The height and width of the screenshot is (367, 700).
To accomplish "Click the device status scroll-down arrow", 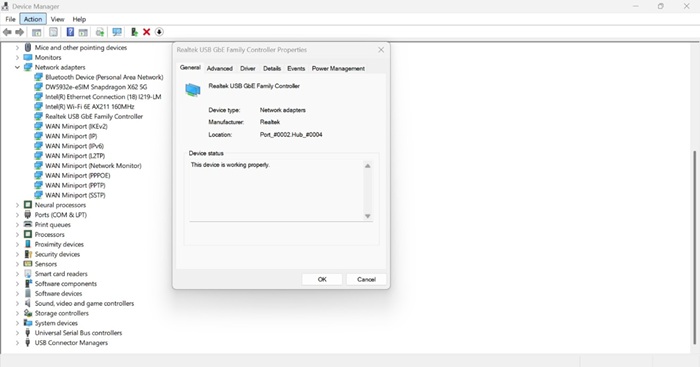I will tap(367, 216).
